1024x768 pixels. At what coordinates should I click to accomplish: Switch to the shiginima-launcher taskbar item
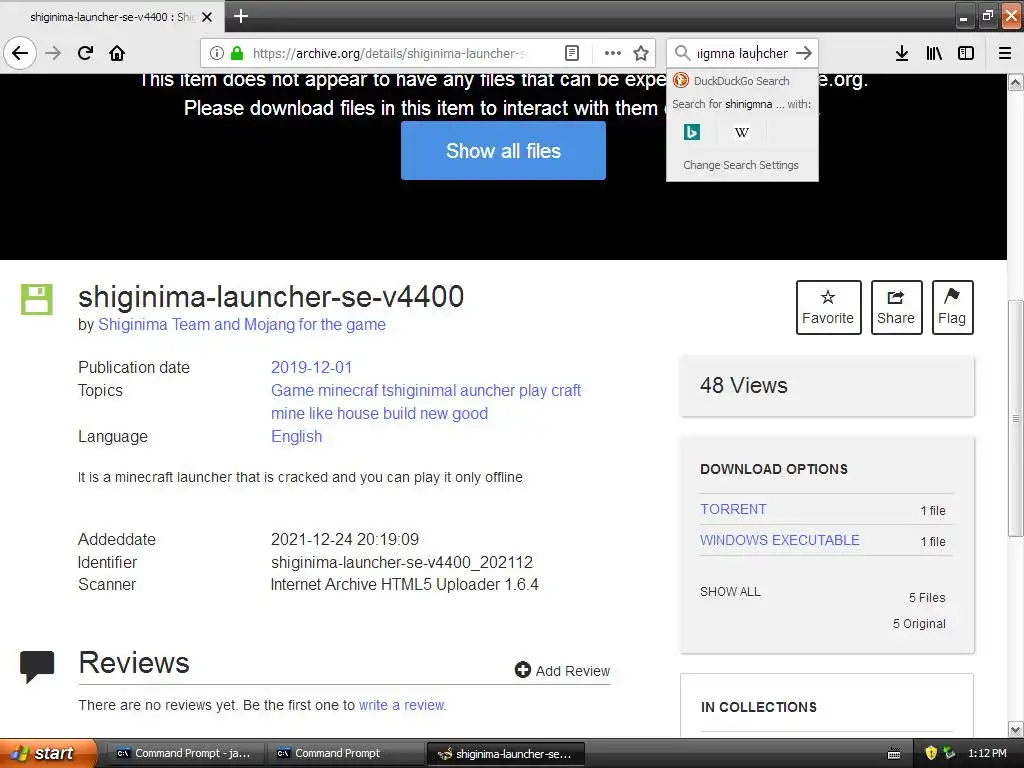click(x=505, y=754)
